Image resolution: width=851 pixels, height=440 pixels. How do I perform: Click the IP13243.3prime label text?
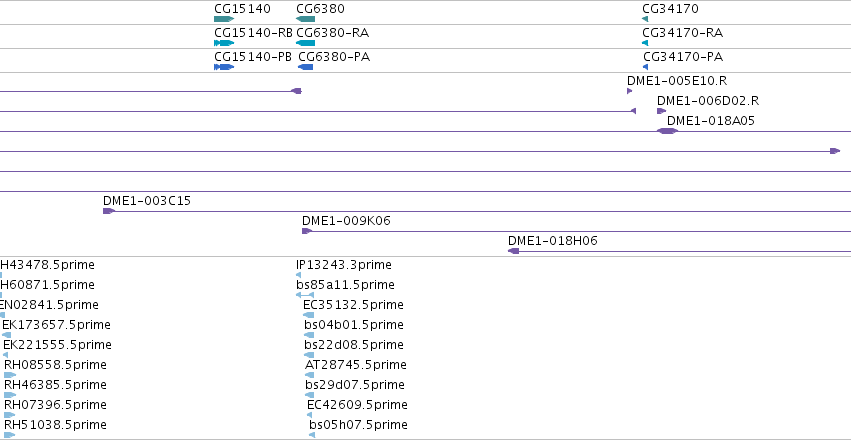(x=344, y=265)
